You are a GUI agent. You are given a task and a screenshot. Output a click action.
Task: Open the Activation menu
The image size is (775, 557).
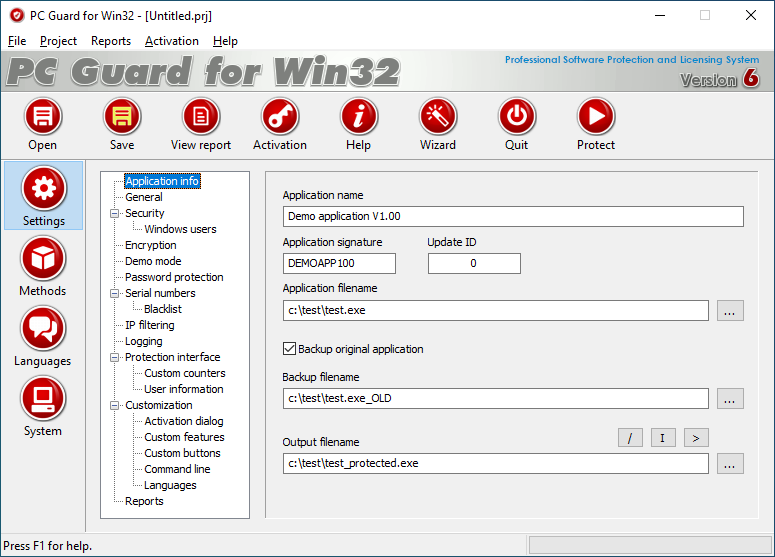point(172,41)
